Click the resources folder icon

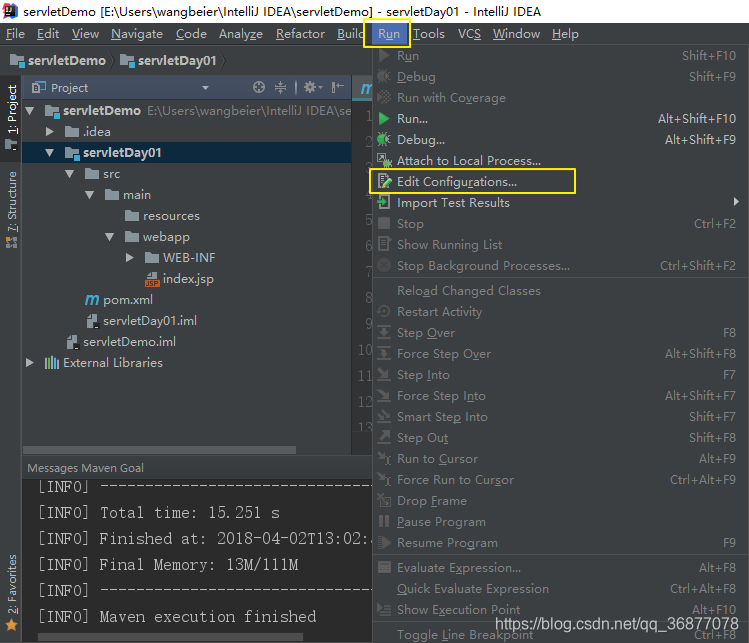click(x=132, y=216)
